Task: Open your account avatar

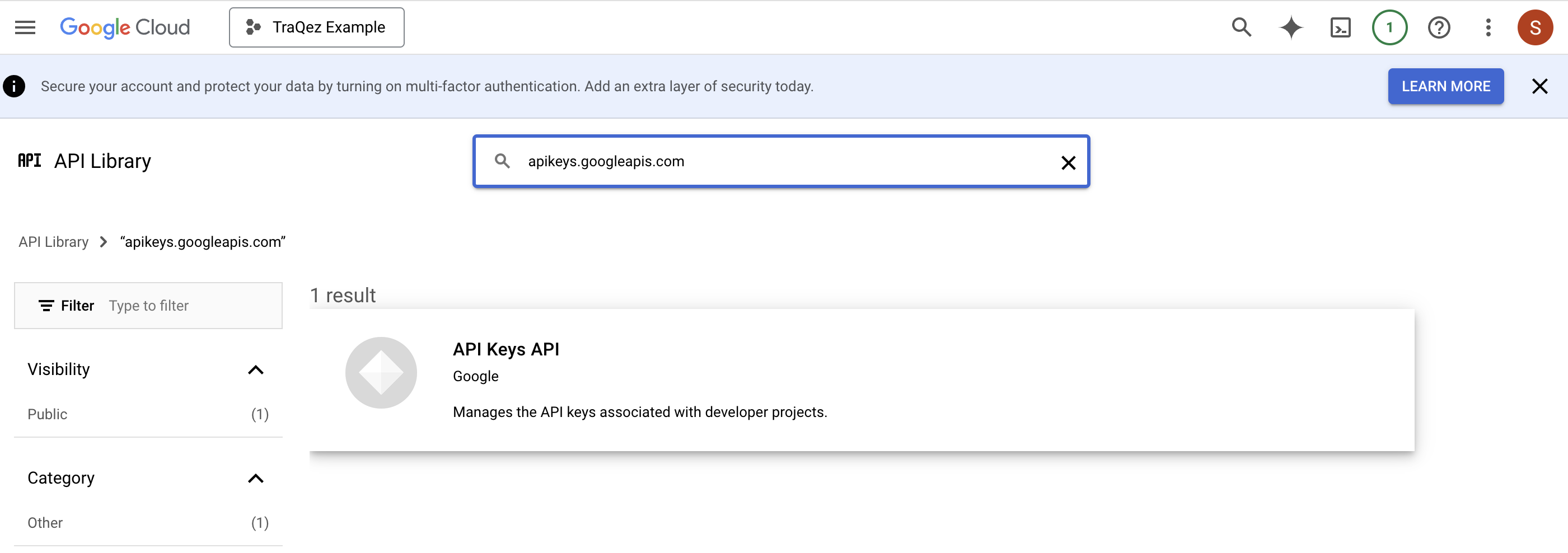Action: pyautogui.click(x=1535, y=27)
